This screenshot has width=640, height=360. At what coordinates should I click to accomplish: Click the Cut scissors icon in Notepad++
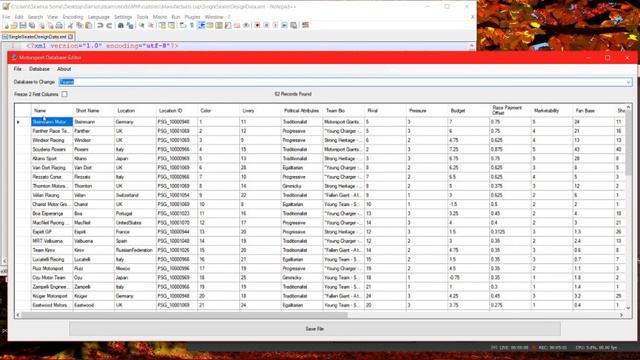coord(70,25)
